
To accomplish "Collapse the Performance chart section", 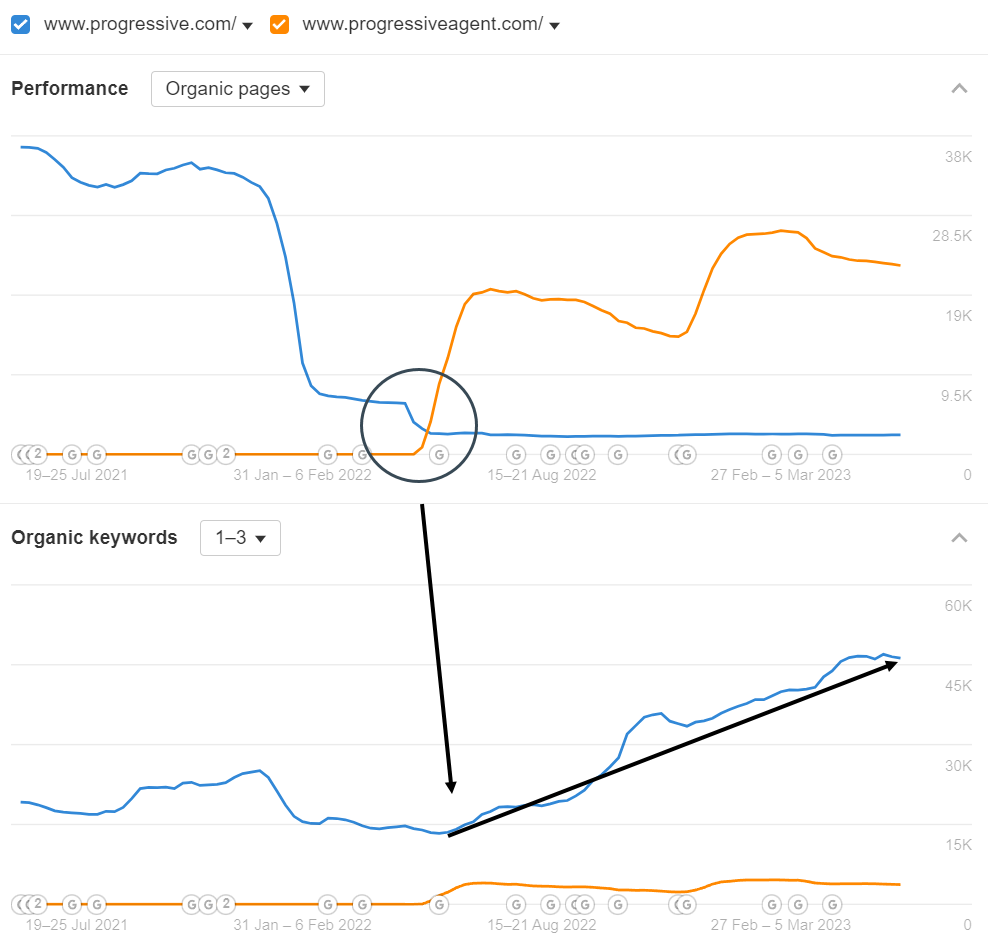I will coord(959,88).
